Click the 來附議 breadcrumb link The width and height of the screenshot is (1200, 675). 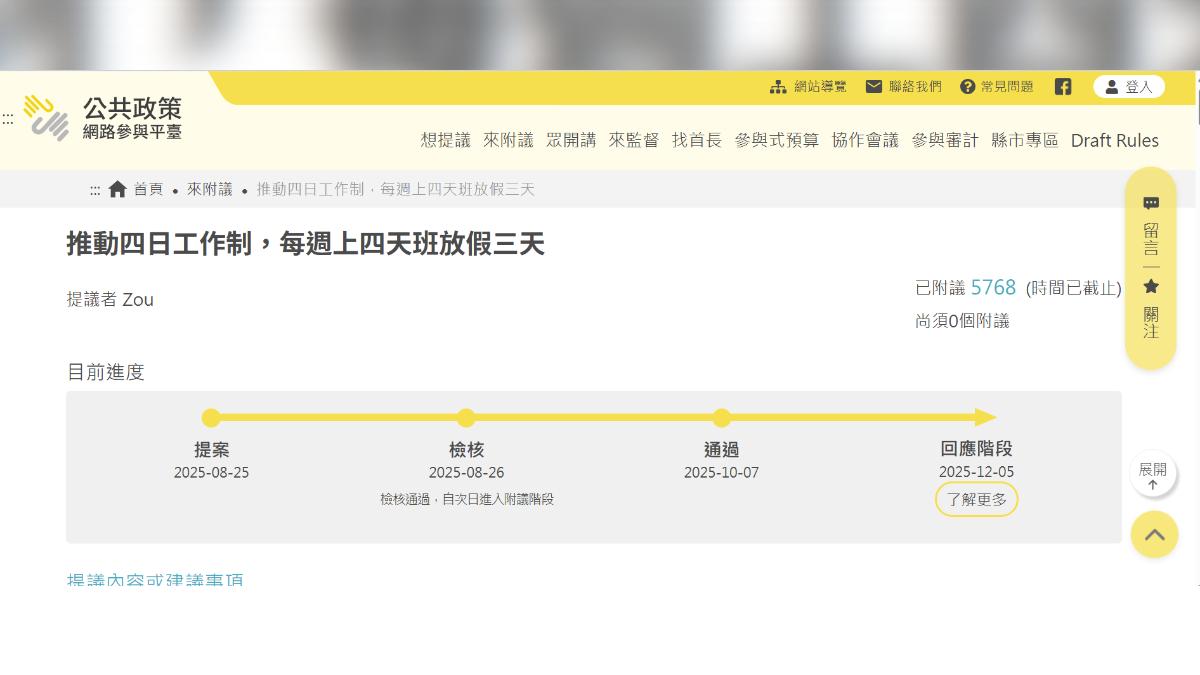209,189
